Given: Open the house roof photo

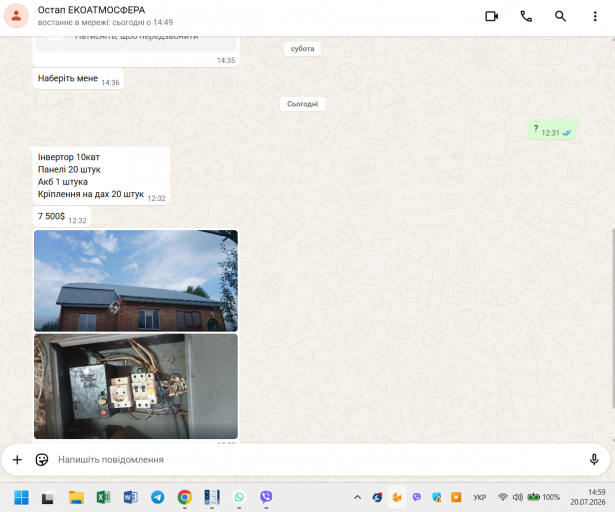Looking at the screenshot, I should tap(136, 281).
